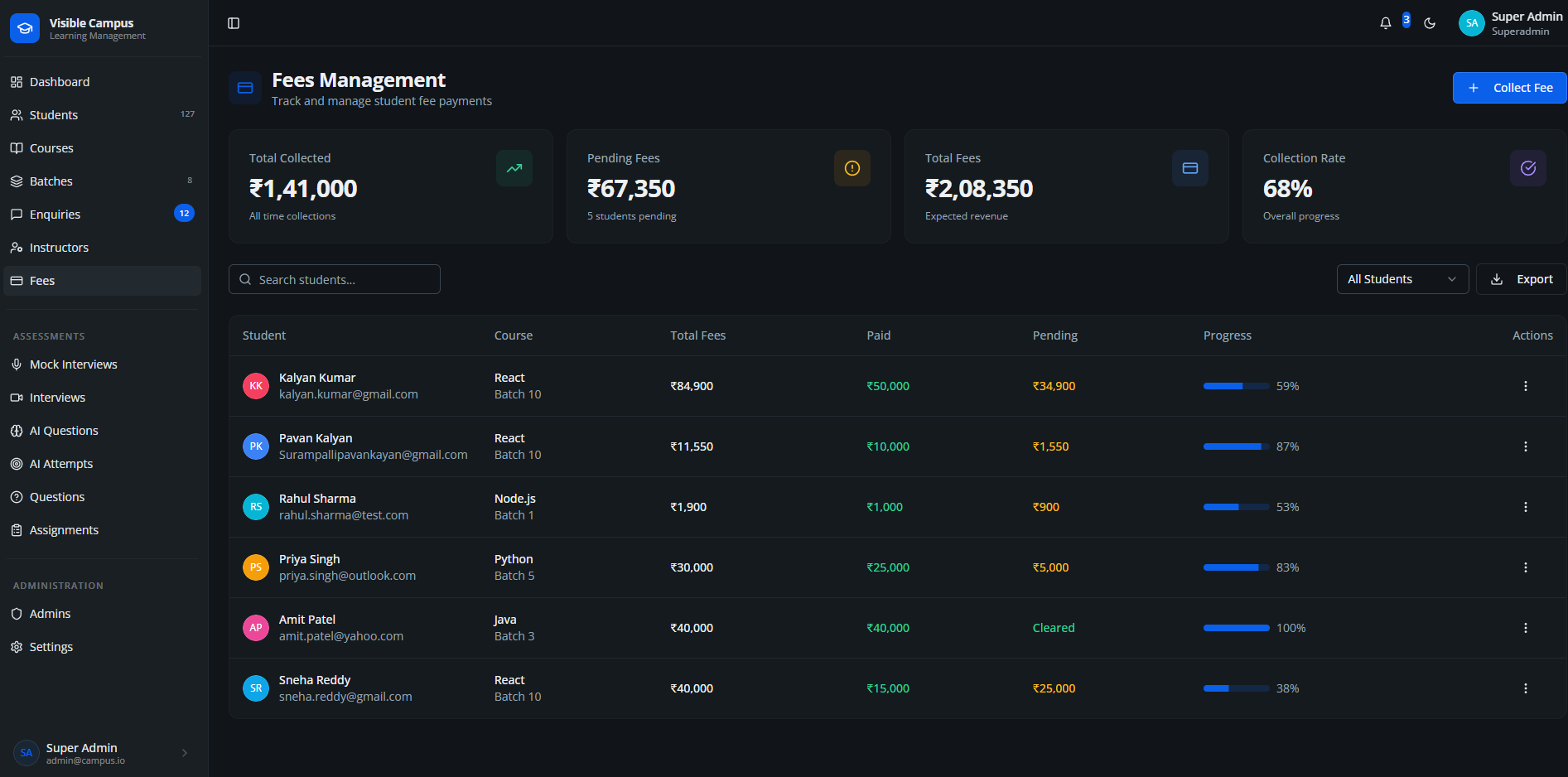Click the Visible Campus logo icon
Image resolution: width=1568 pixels, height=777 pixels.
click(25, 28)
